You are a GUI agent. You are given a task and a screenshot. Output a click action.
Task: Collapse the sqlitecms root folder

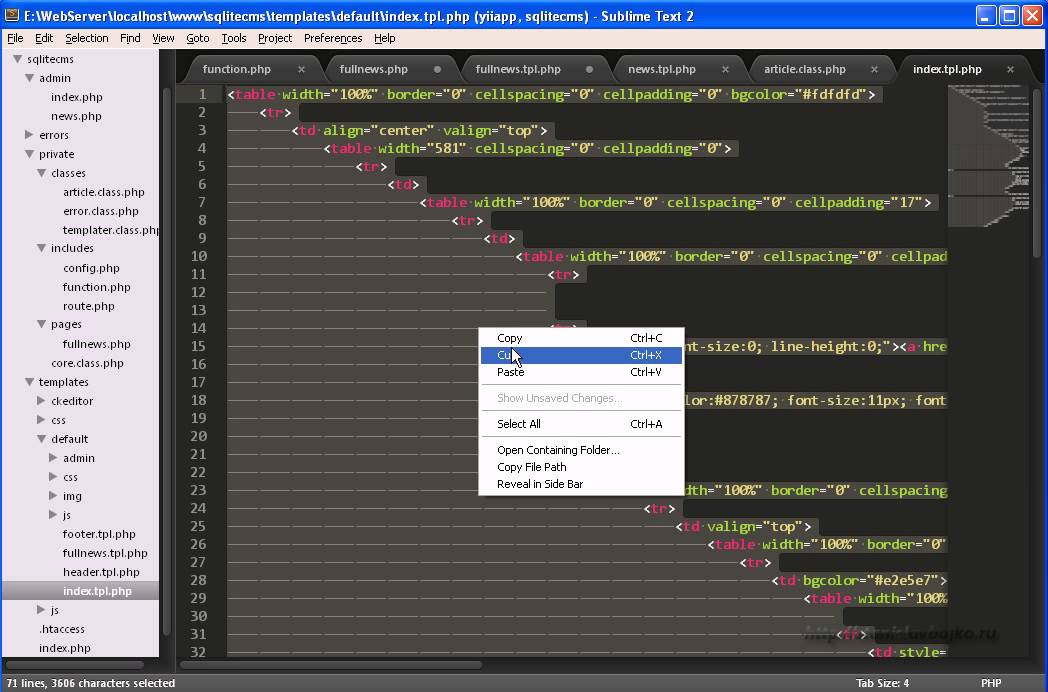pos(17,59)
